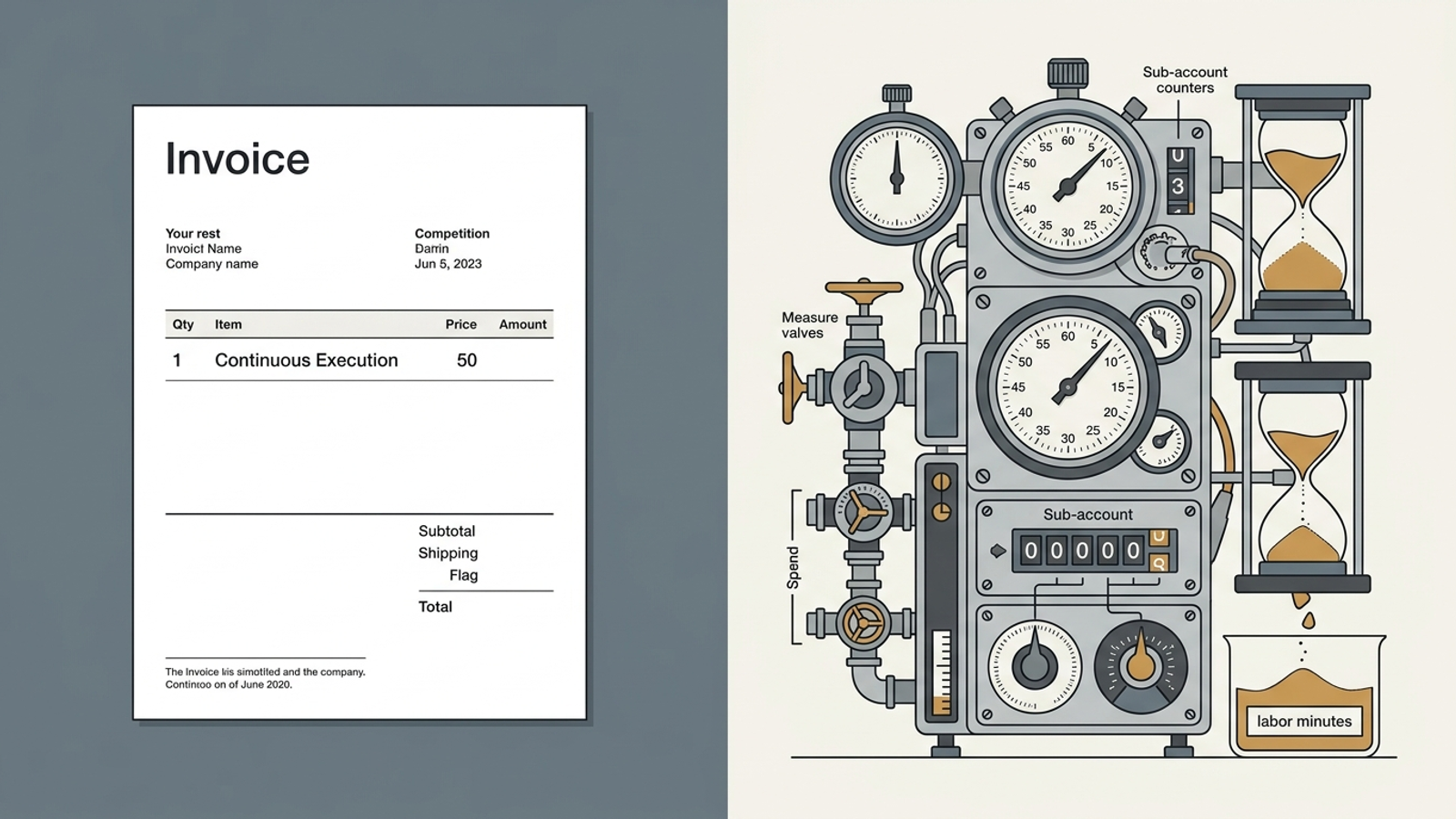1456x819 pixels.
Task: Click the 'Amount' column header
Action: [x=523, y=324]
